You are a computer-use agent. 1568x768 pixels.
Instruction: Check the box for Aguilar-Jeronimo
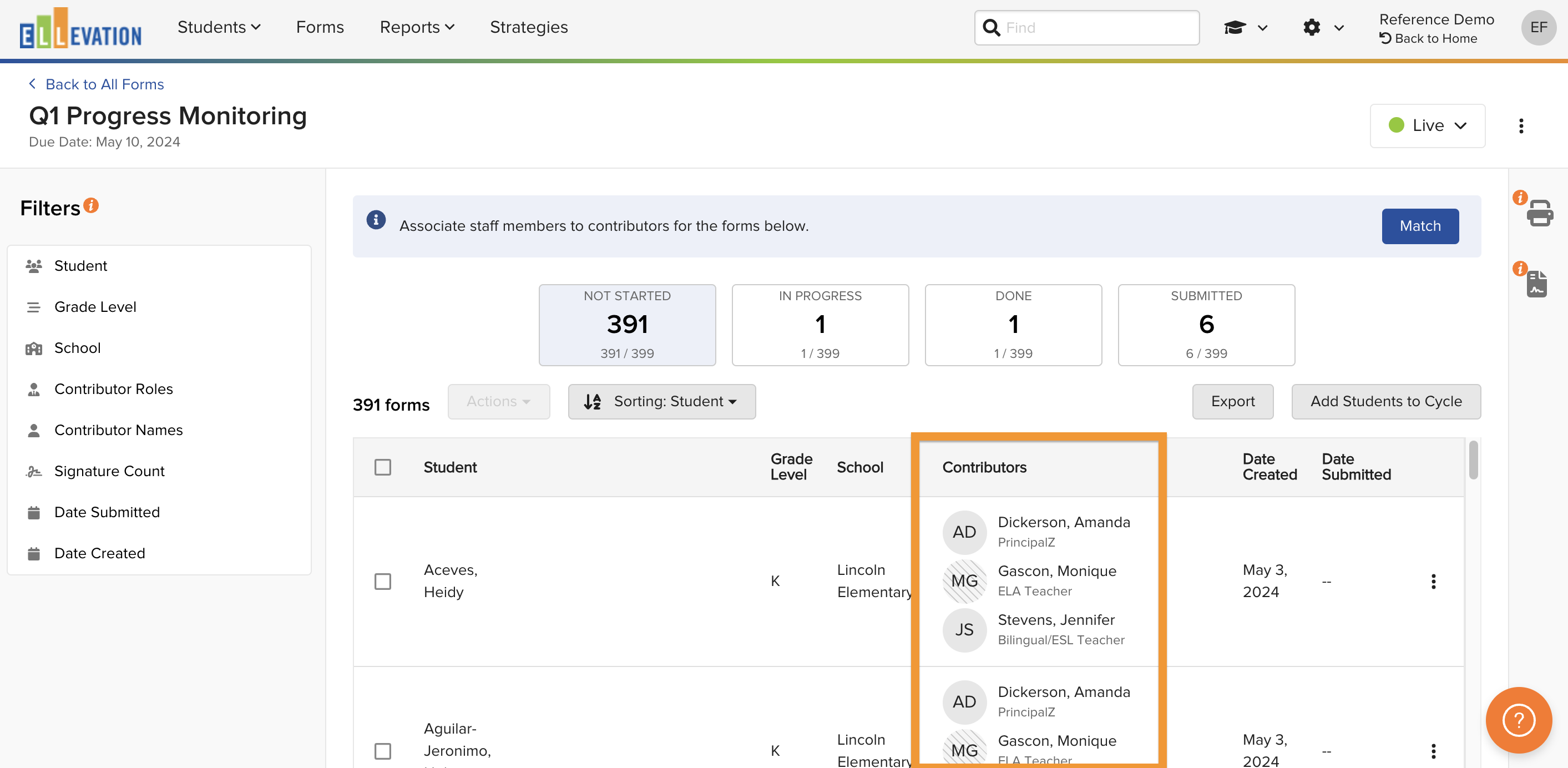coord(382,751)
